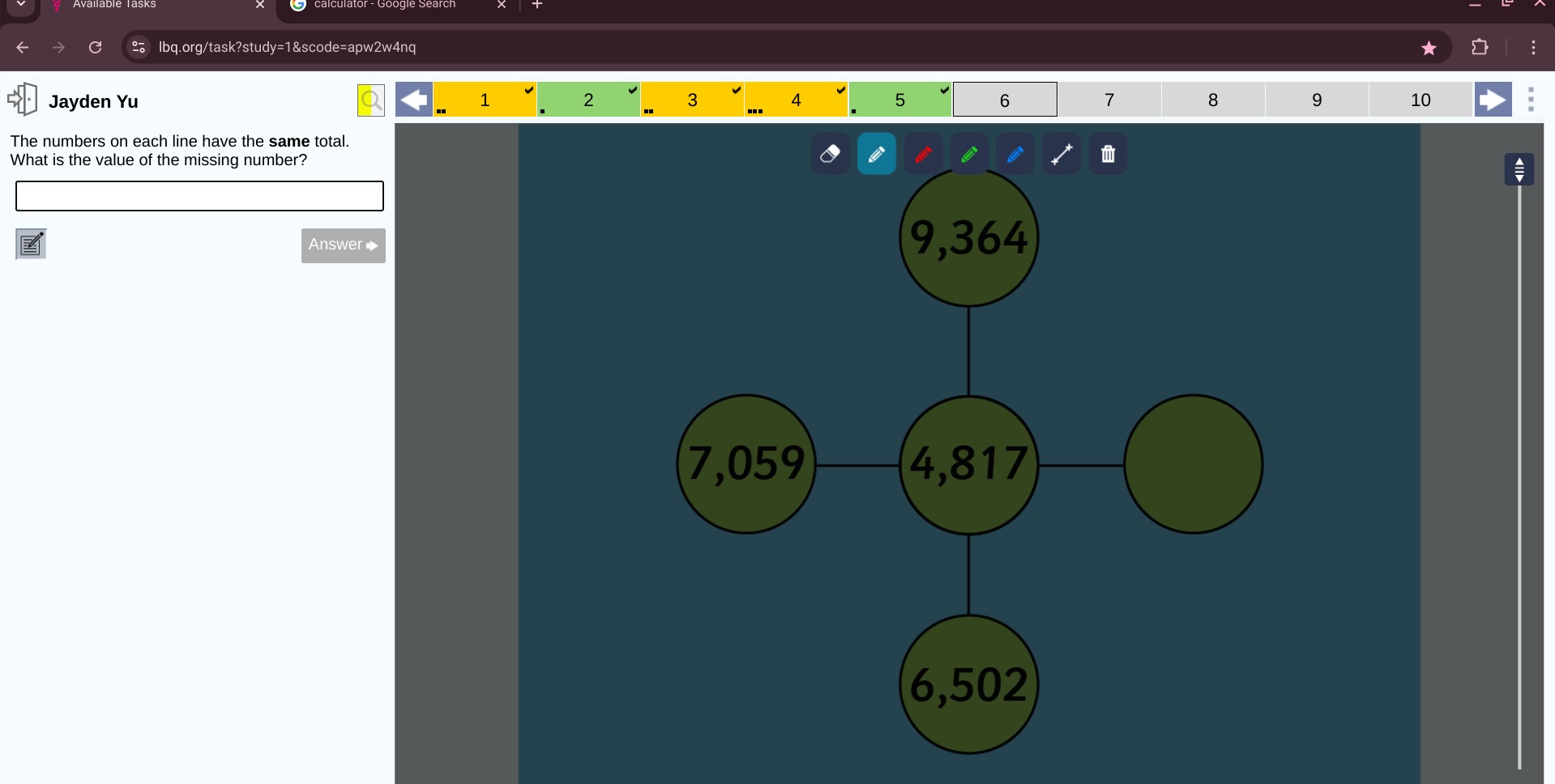Jump to question 7 tab
The height and width of the screenshot is (784, 1555).
1109,100
